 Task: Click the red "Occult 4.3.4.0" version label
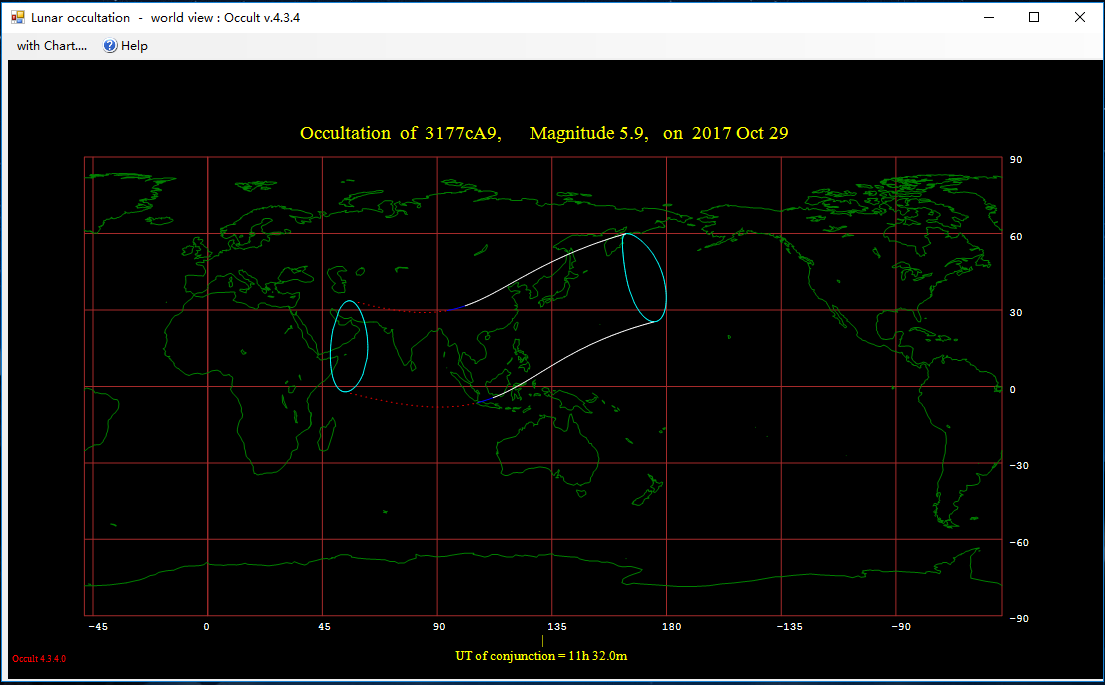pos(39,659)
